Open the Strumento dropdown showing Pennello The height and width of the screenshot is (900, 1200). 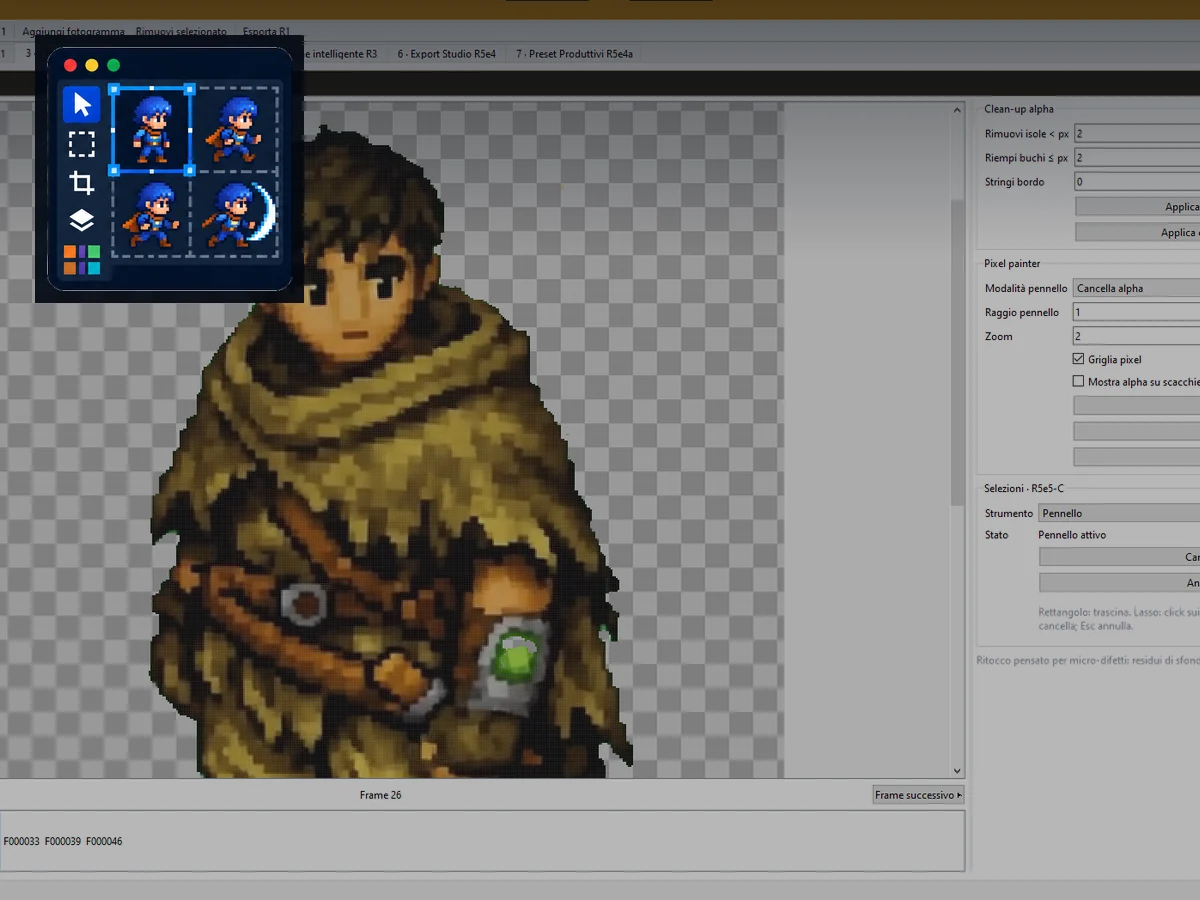coord(1119,513)
